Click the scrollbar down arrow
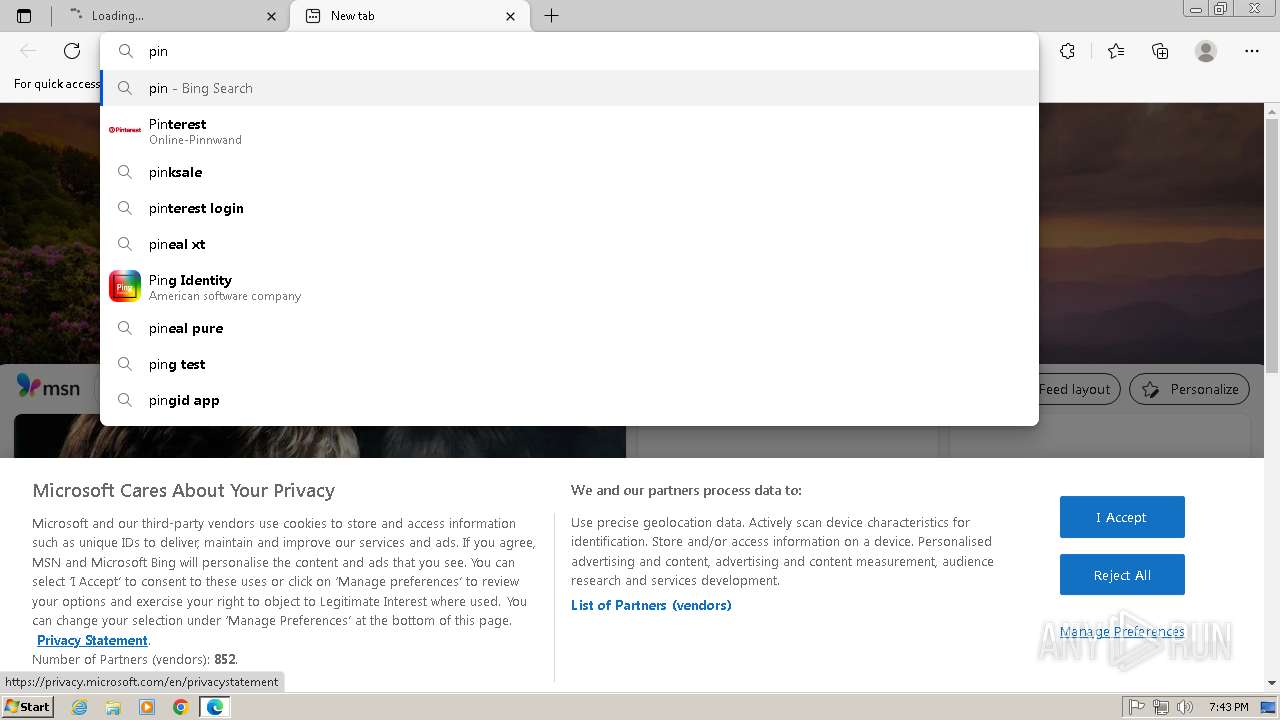This screenshot has height=720, width=1280. [1272, 683]
